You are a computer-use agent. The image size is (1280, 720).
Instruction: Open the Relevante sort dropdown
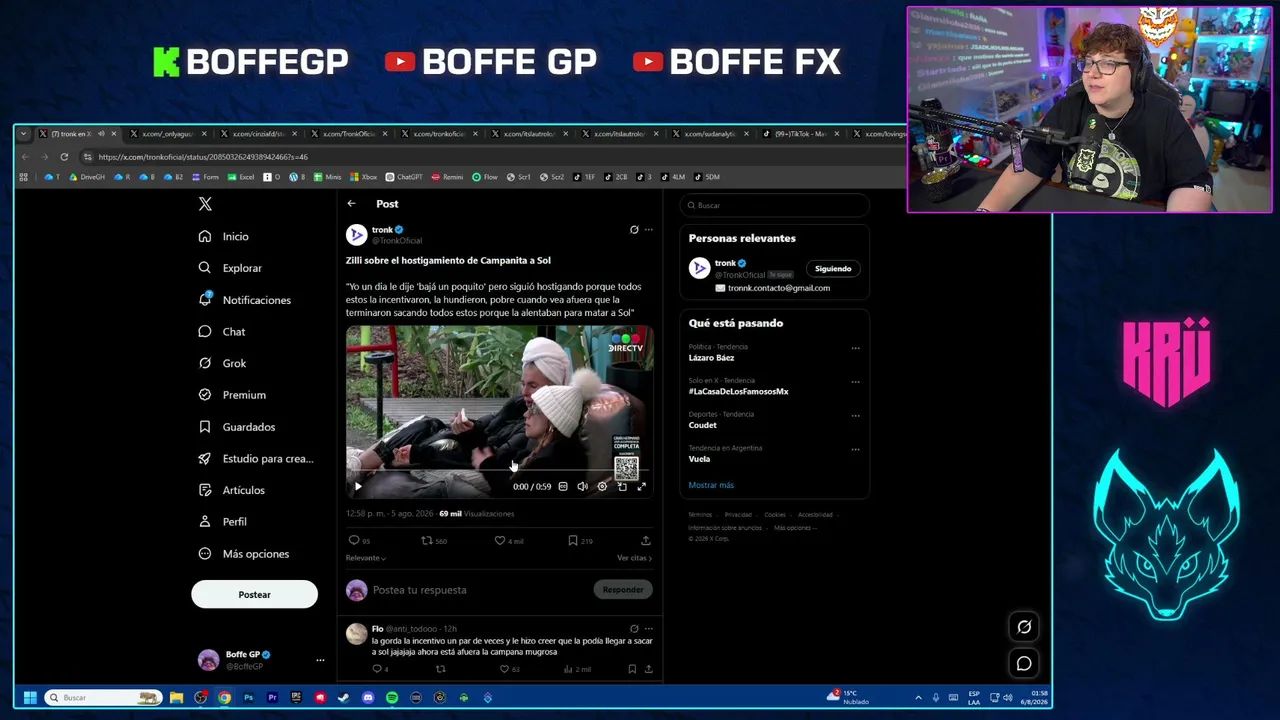click(366, 558)
